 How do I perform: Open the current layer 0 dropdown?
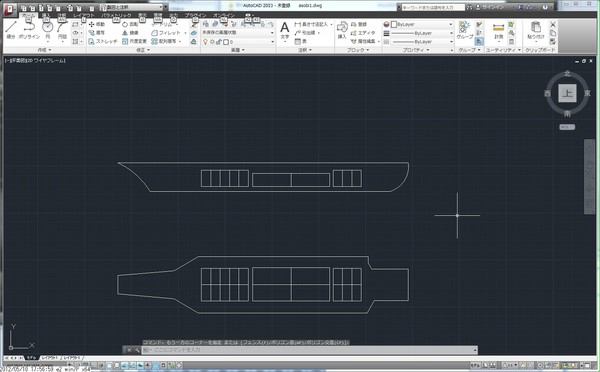(x=238, y=41)
